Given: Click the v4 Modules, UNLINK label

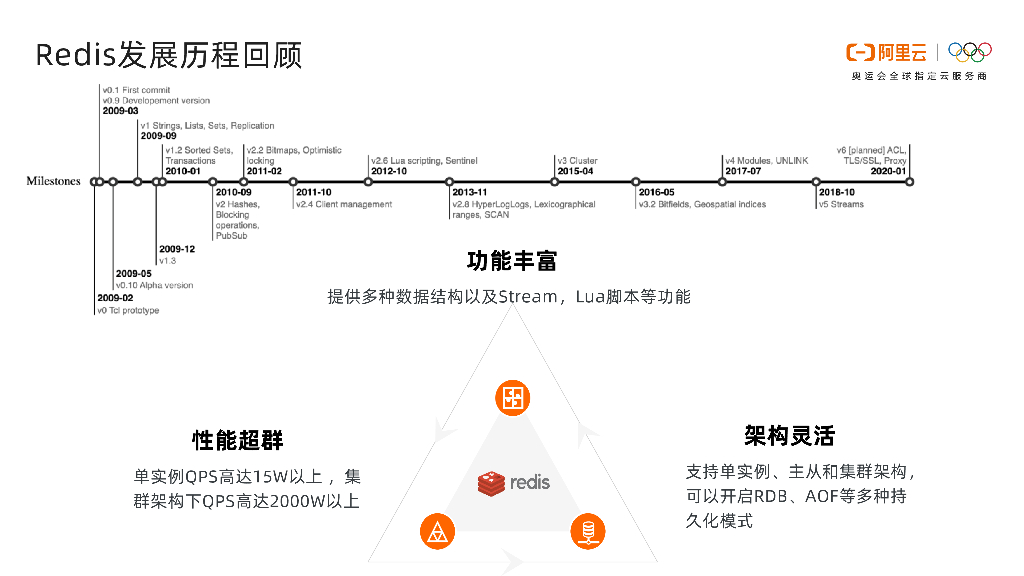Looking at the screenshot, I should (767, 161).
